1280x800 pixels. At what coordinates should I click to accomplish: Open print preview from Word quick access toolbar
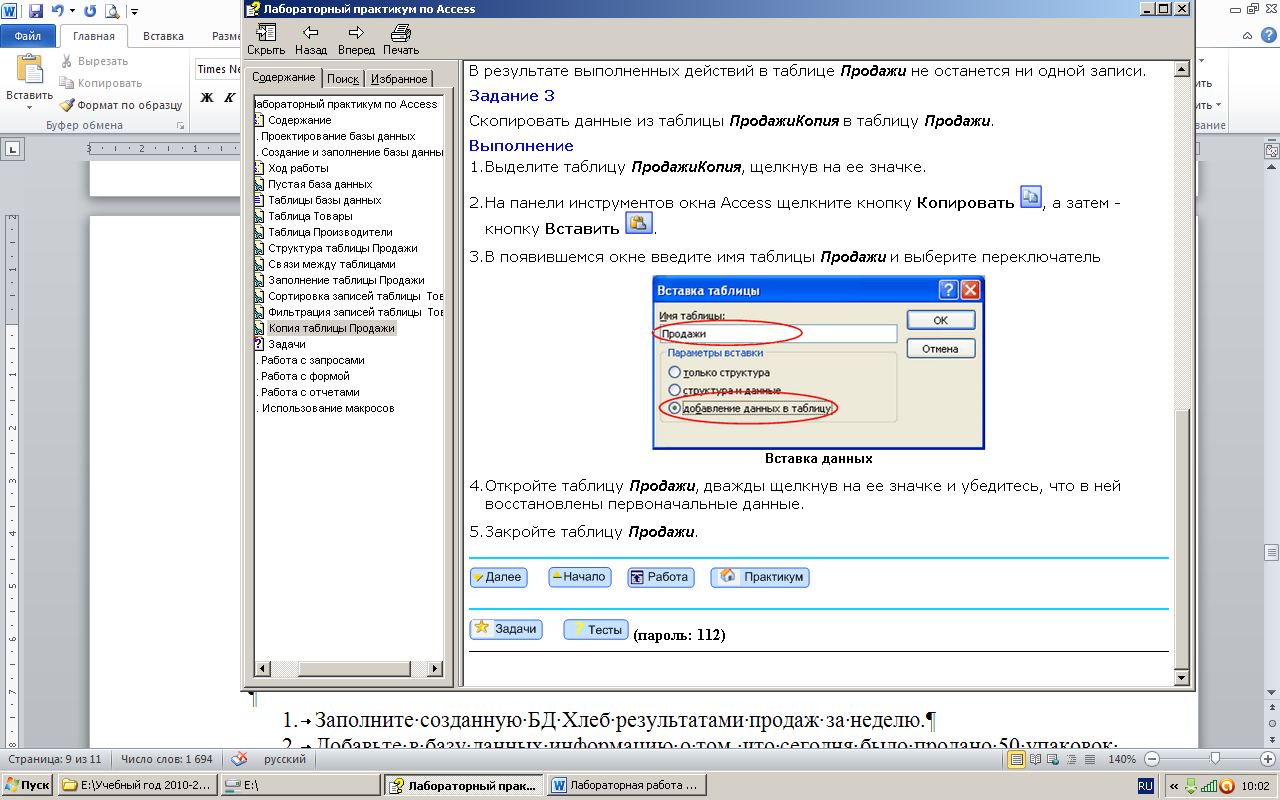(x=112, y=12)
